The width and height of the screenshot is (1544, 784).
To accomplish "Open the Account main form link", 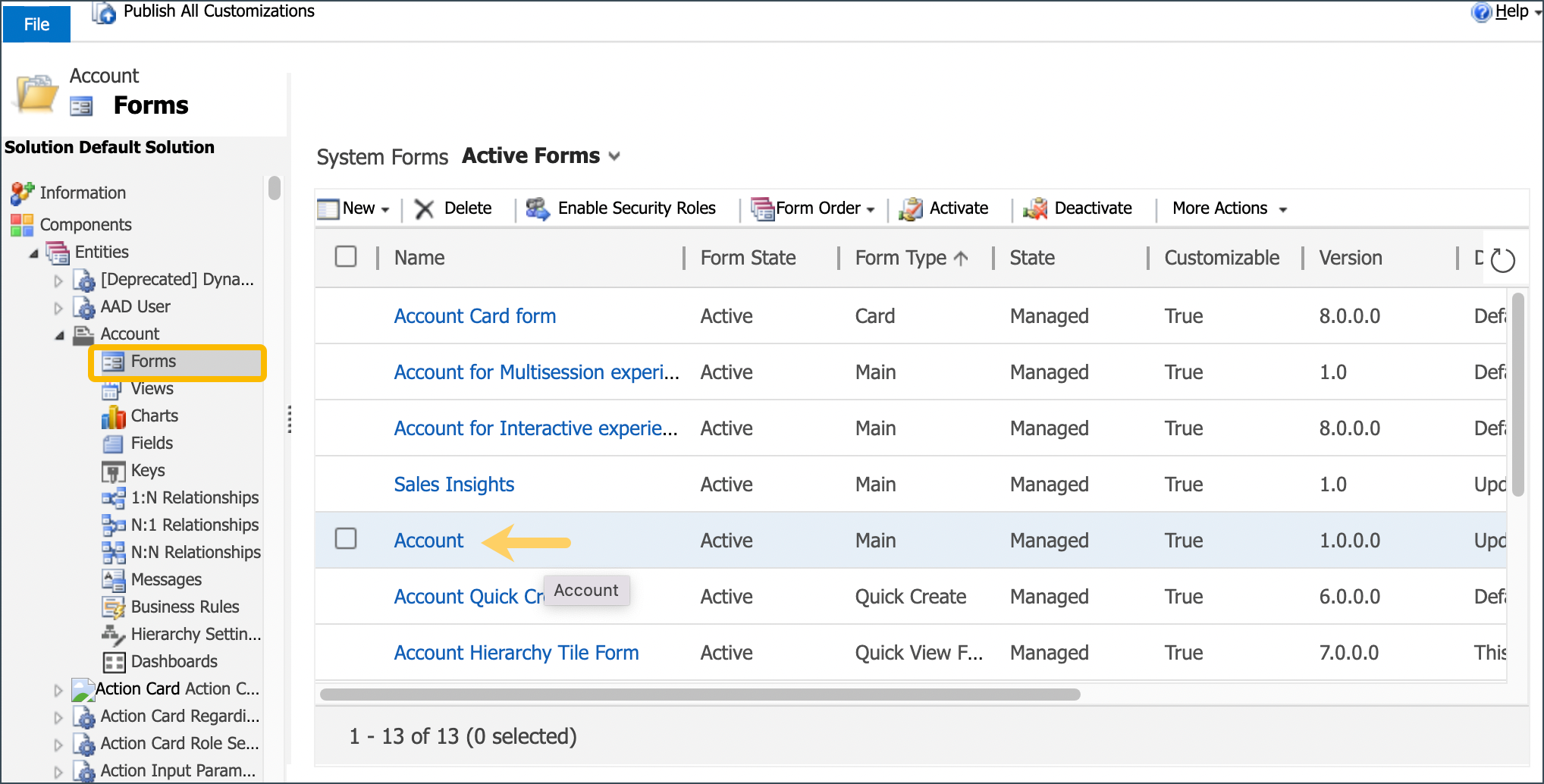I will [x=428, y=541].
